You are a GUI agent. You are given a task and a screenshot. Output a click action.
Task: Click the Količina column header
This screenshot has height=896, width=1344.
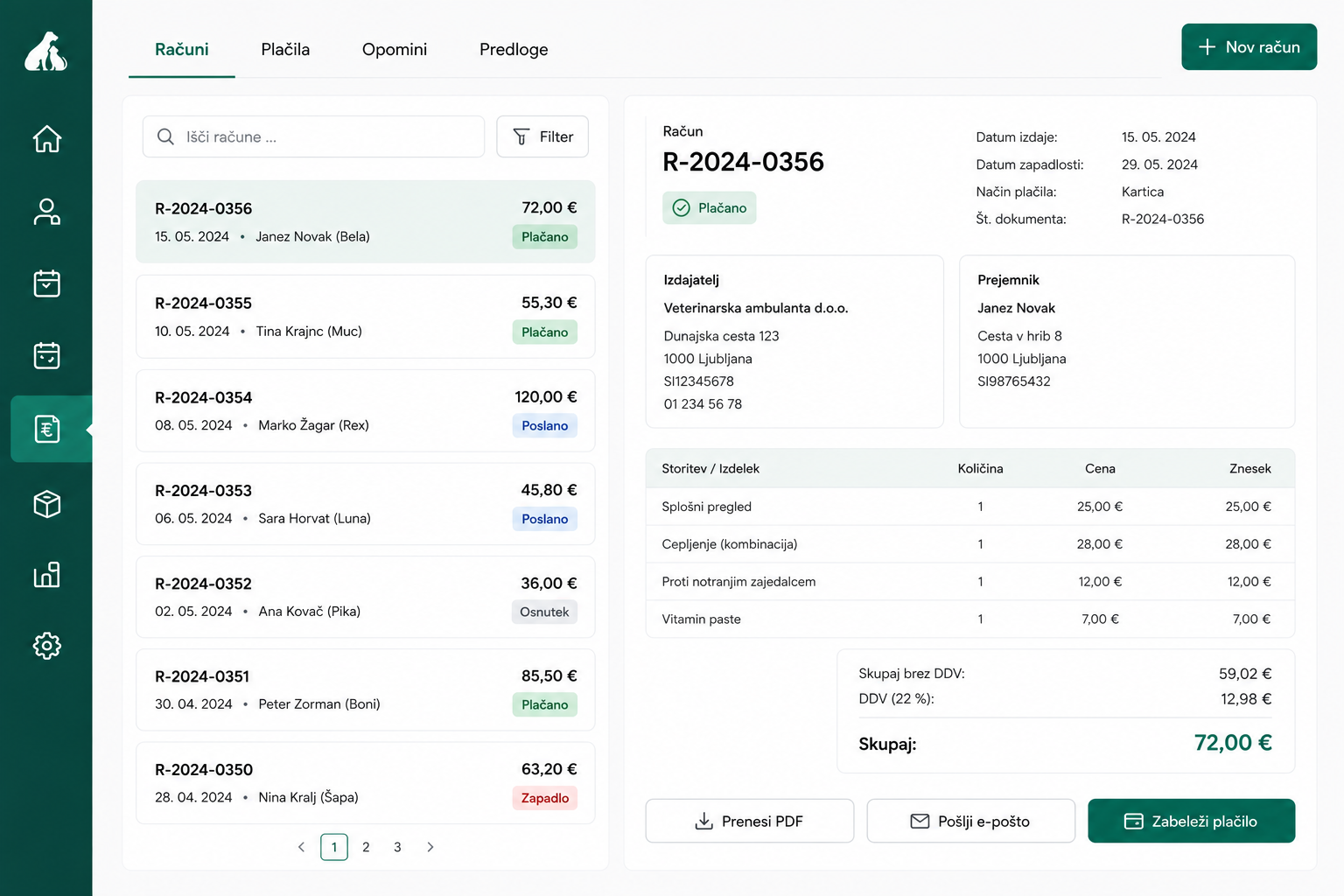pos(980,469)
